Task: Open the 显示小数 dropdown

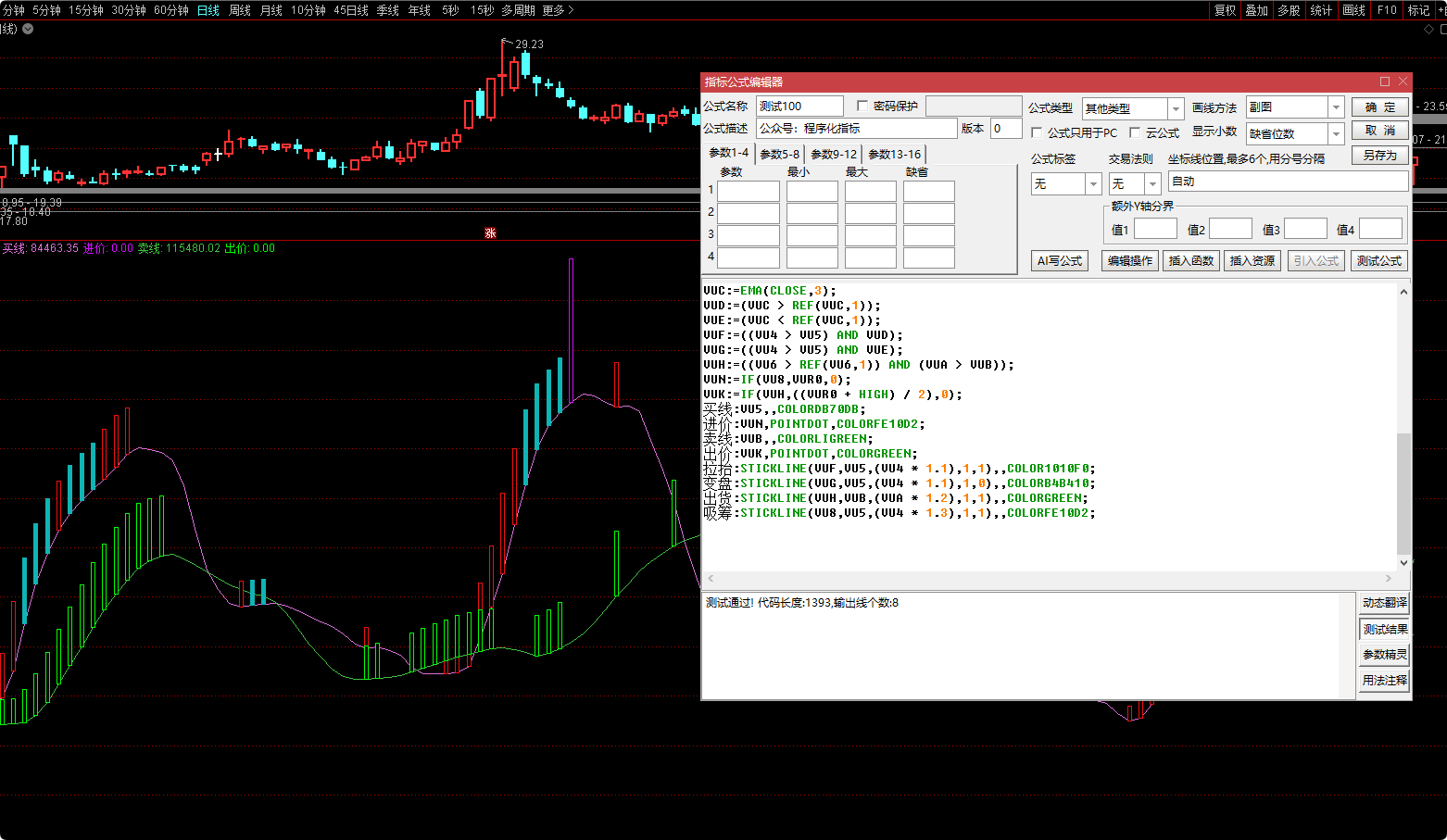Action: pyautogui.click(x=1335, y=134)
